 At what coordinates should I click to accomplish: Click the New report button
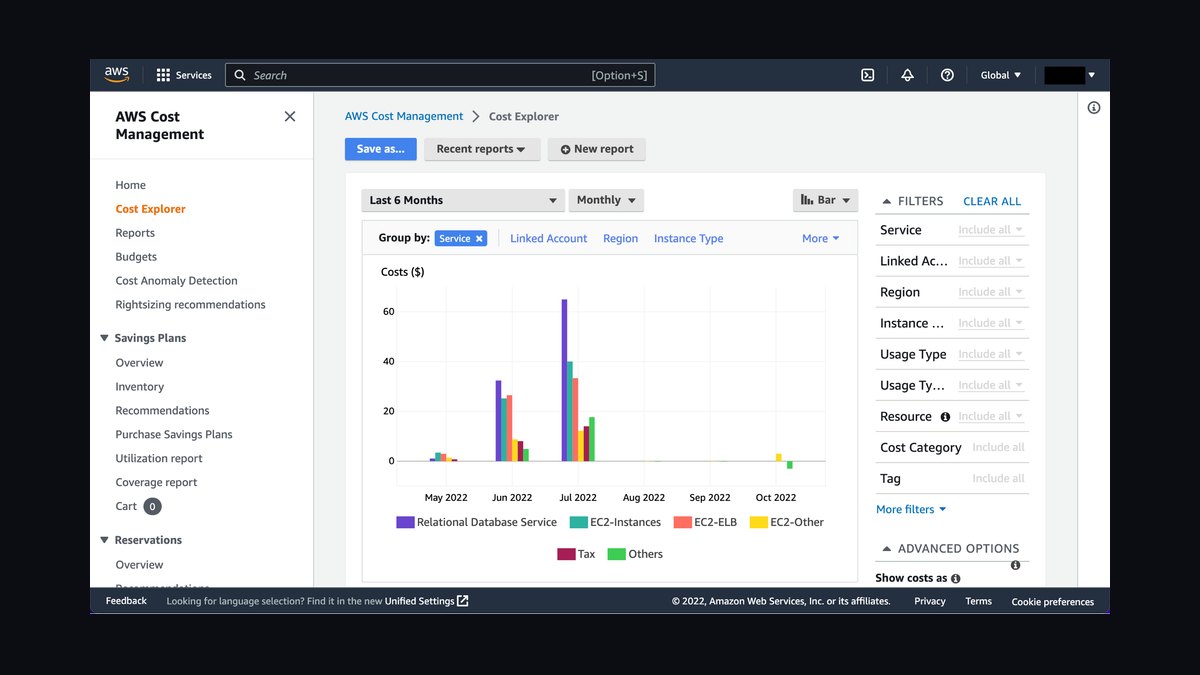point(597,149)
